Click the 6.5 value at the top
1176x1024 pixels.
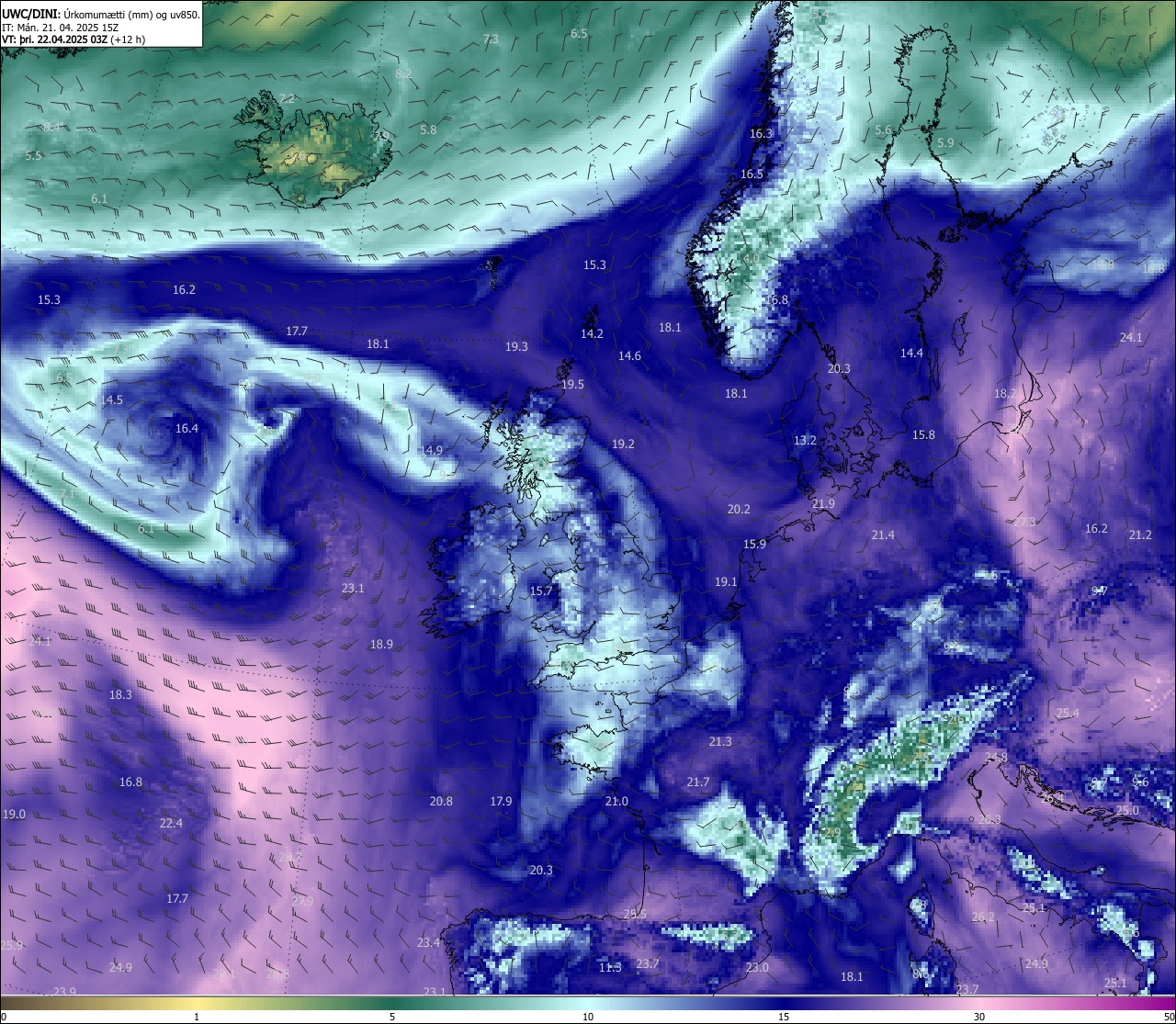coord(579,33)
